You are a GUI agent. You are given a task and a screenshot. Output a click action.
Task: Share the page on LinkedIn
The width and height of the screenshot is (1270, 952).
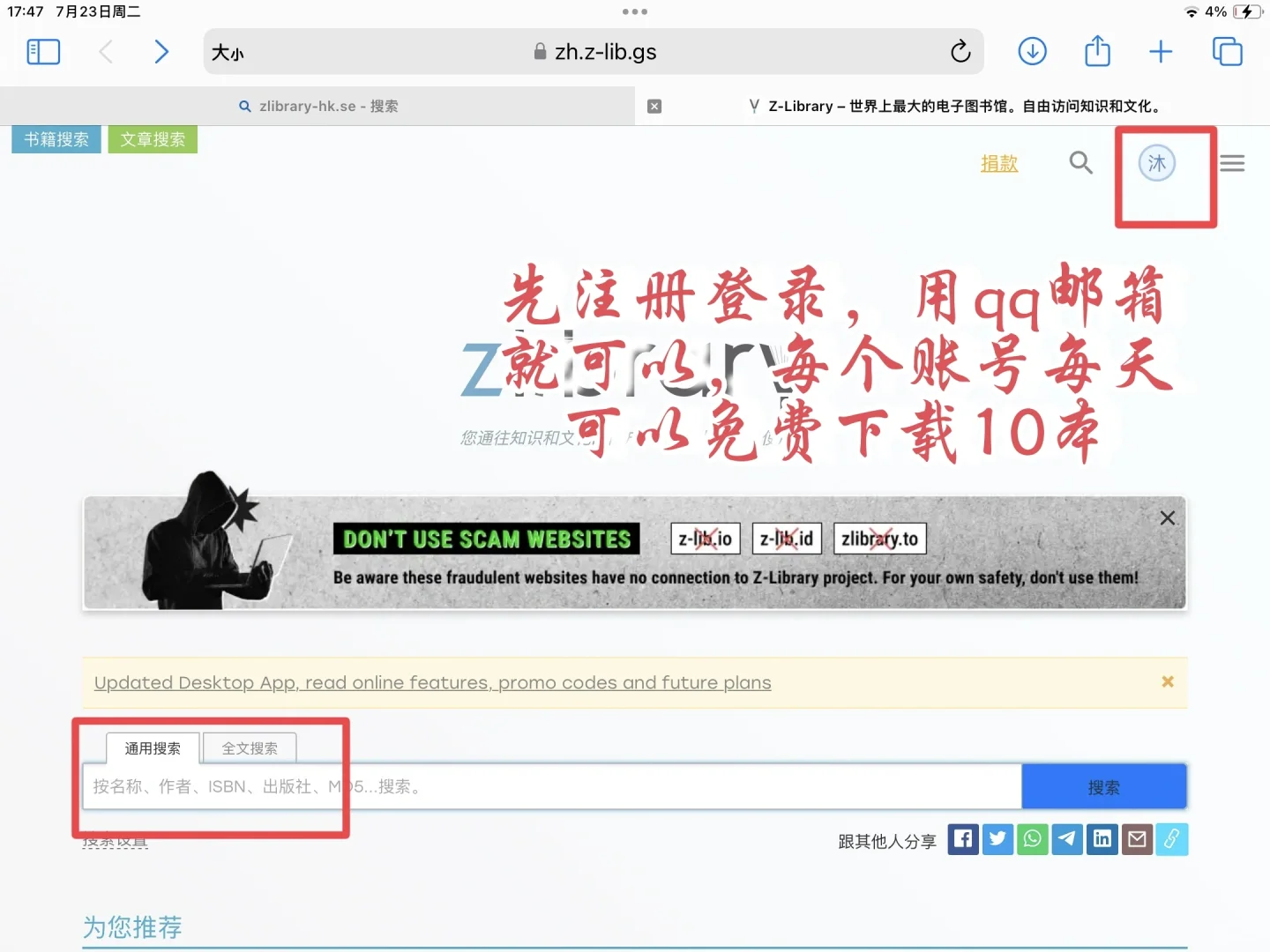tap(1102, 839)
